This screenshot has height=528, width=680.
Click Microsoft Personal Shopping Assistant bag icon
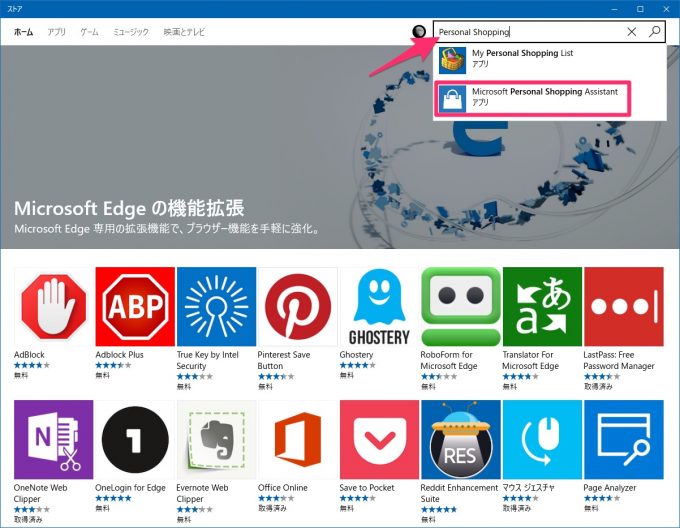pyautogui.click(x=452, y=98)
